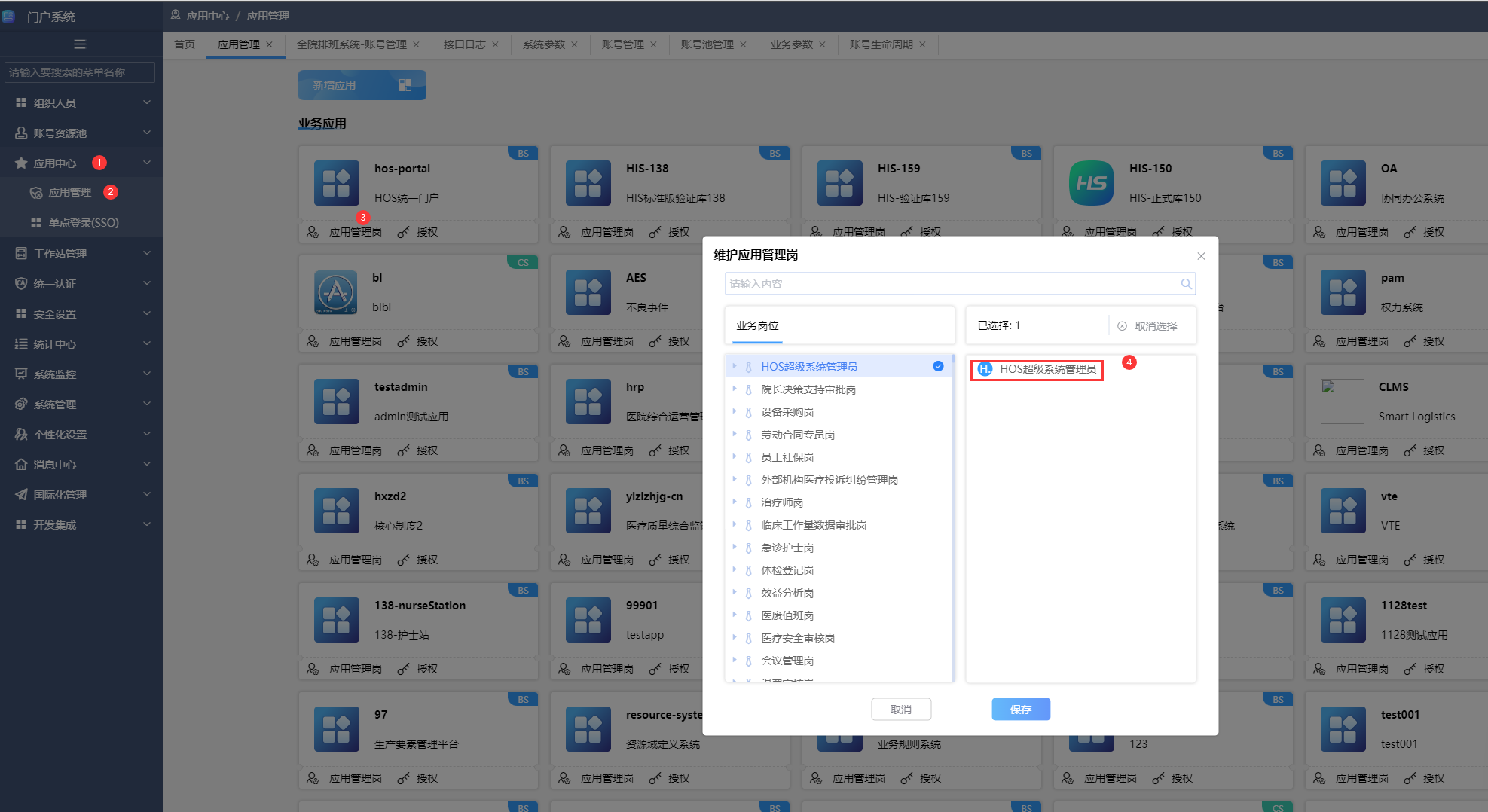Collapse sidebar with hamburger menu icon
This screenshot has width=1488, height=812.
tap(80, 44)
